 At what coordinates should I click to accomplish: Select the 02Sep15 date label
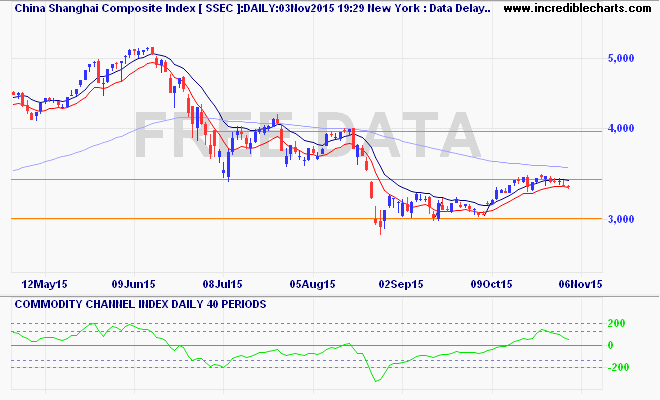point(401,284)
